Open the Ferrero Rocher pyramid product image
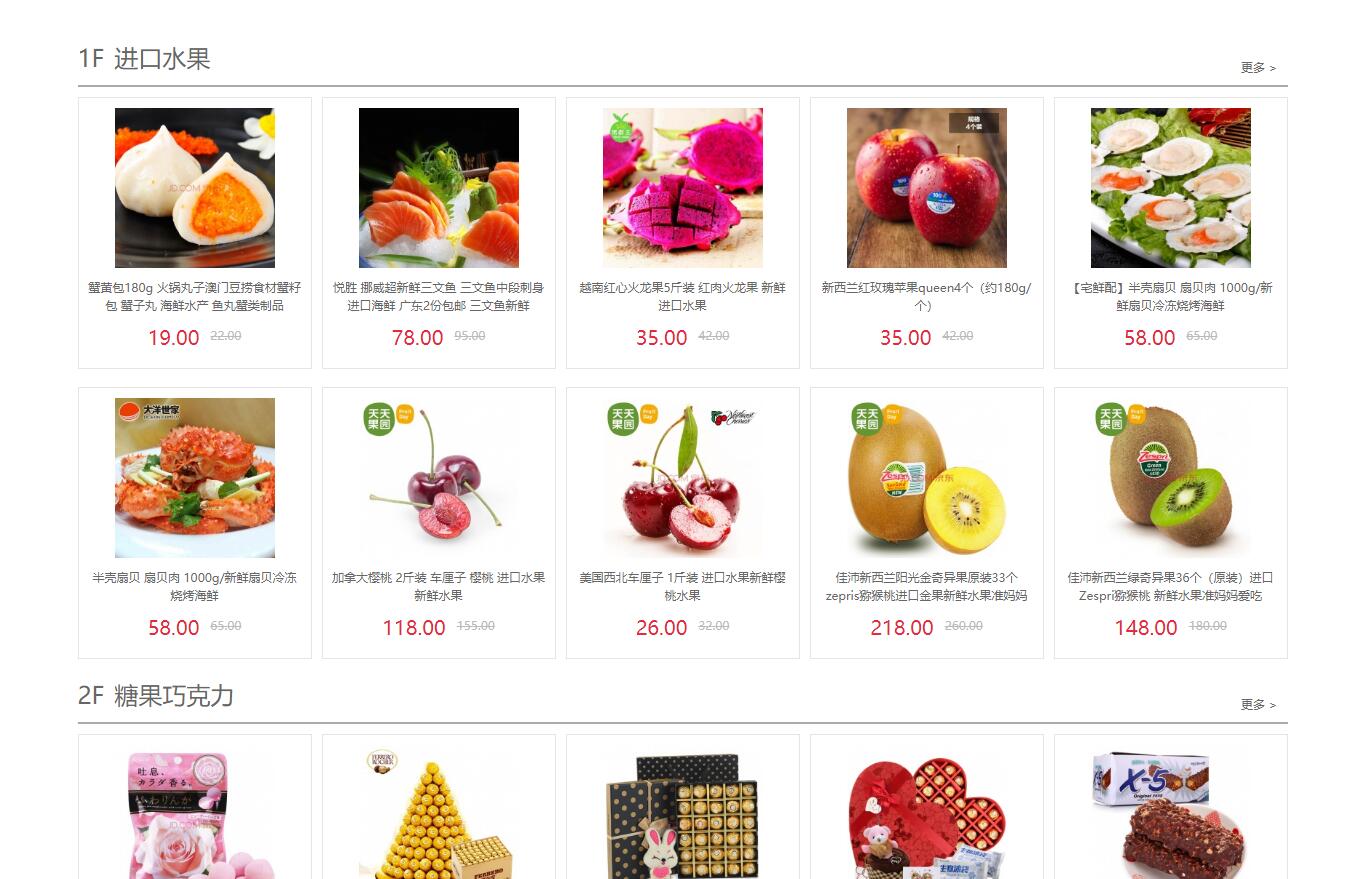The width and height of the screenshot is (1366, 879). click(439, 816)
